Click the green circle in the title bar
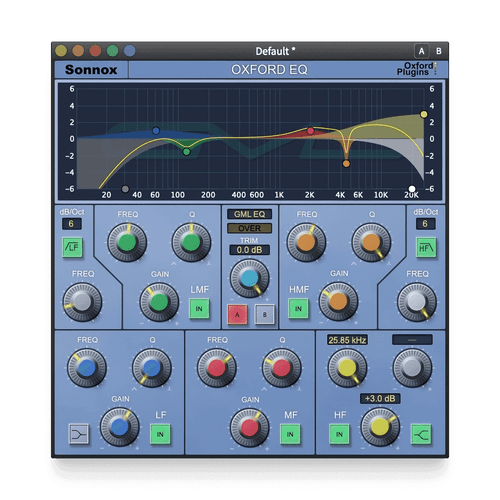The height and width of the screenshot is (500, 500). (x=112, y=51)
